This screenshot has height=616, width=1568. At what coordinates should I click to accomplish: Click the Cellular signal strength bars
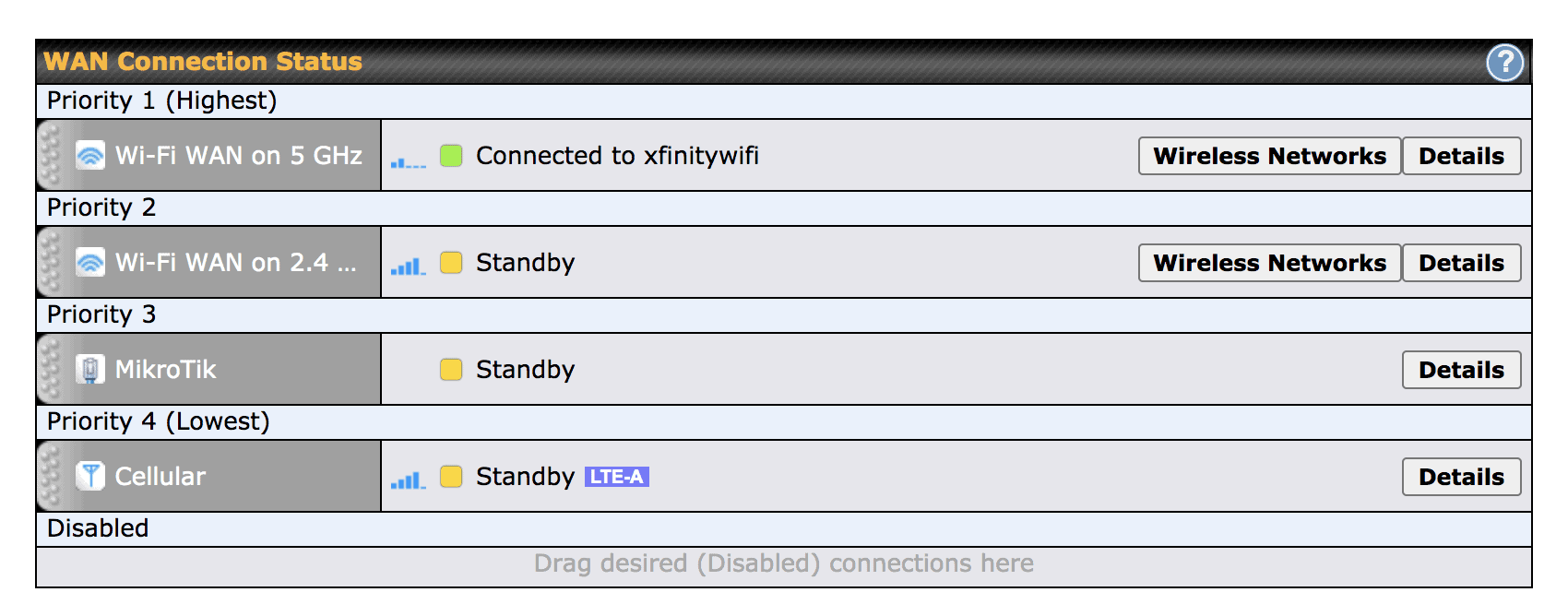pyautogui.click(x=408, y=480)
